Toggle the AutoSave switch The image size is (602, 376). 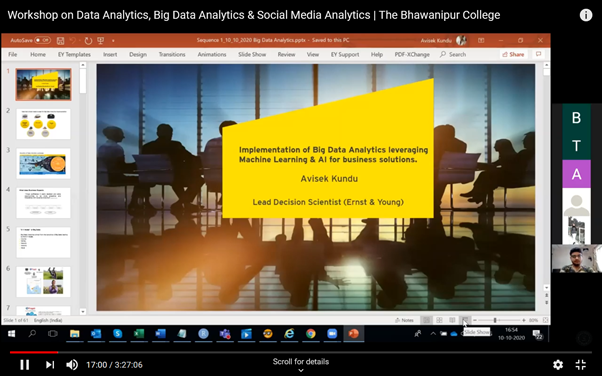pyautogui.click(x=42, y=40)
